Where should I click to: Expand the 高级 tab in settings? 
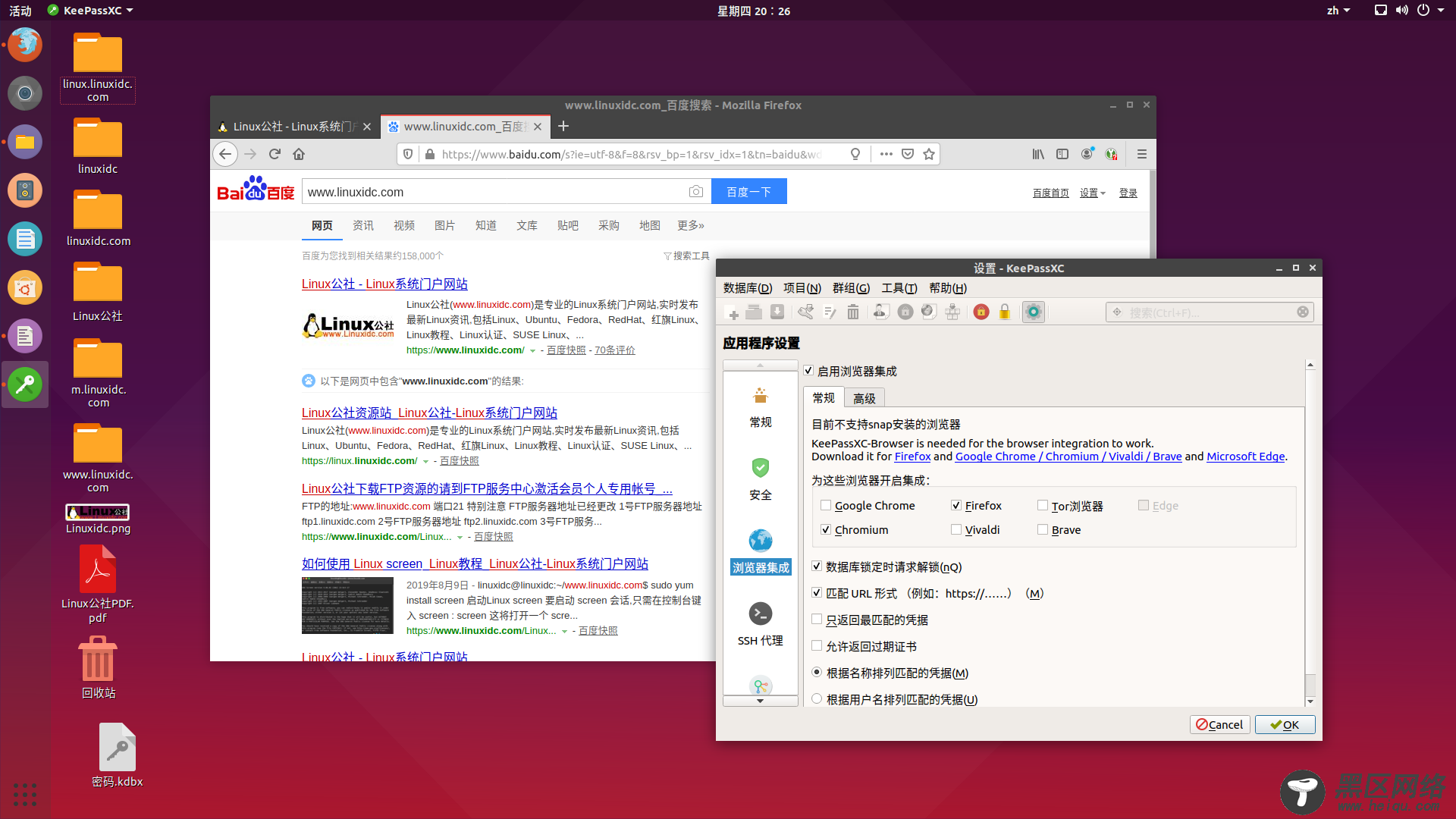864,397
